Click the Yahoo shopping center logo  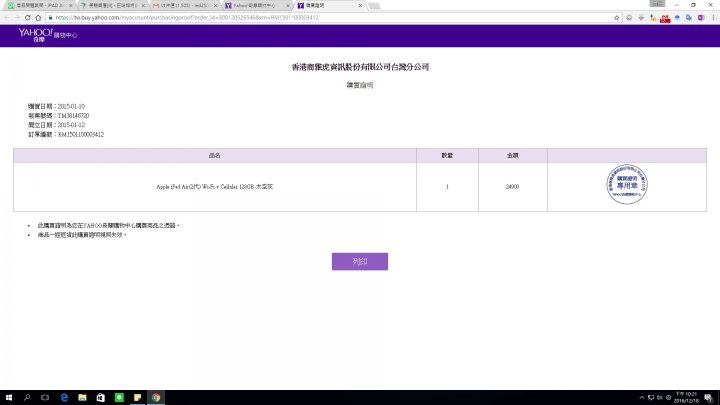48,35
